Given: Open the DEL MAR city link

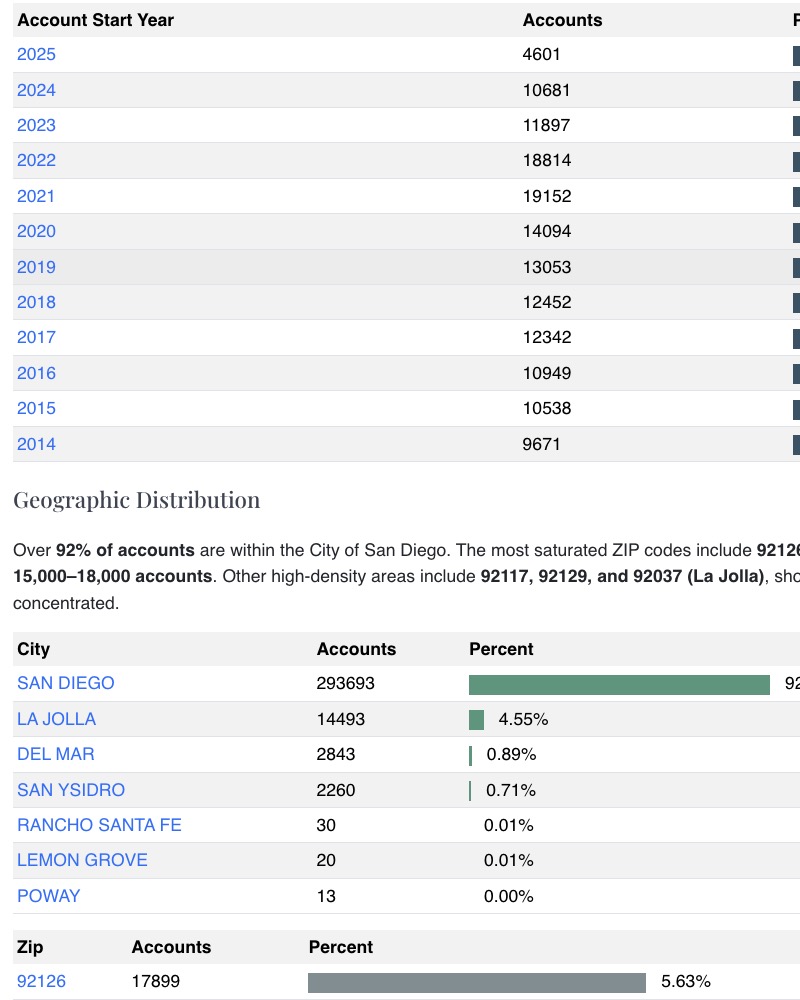Looking at the screenshot, I should point(56,754).
